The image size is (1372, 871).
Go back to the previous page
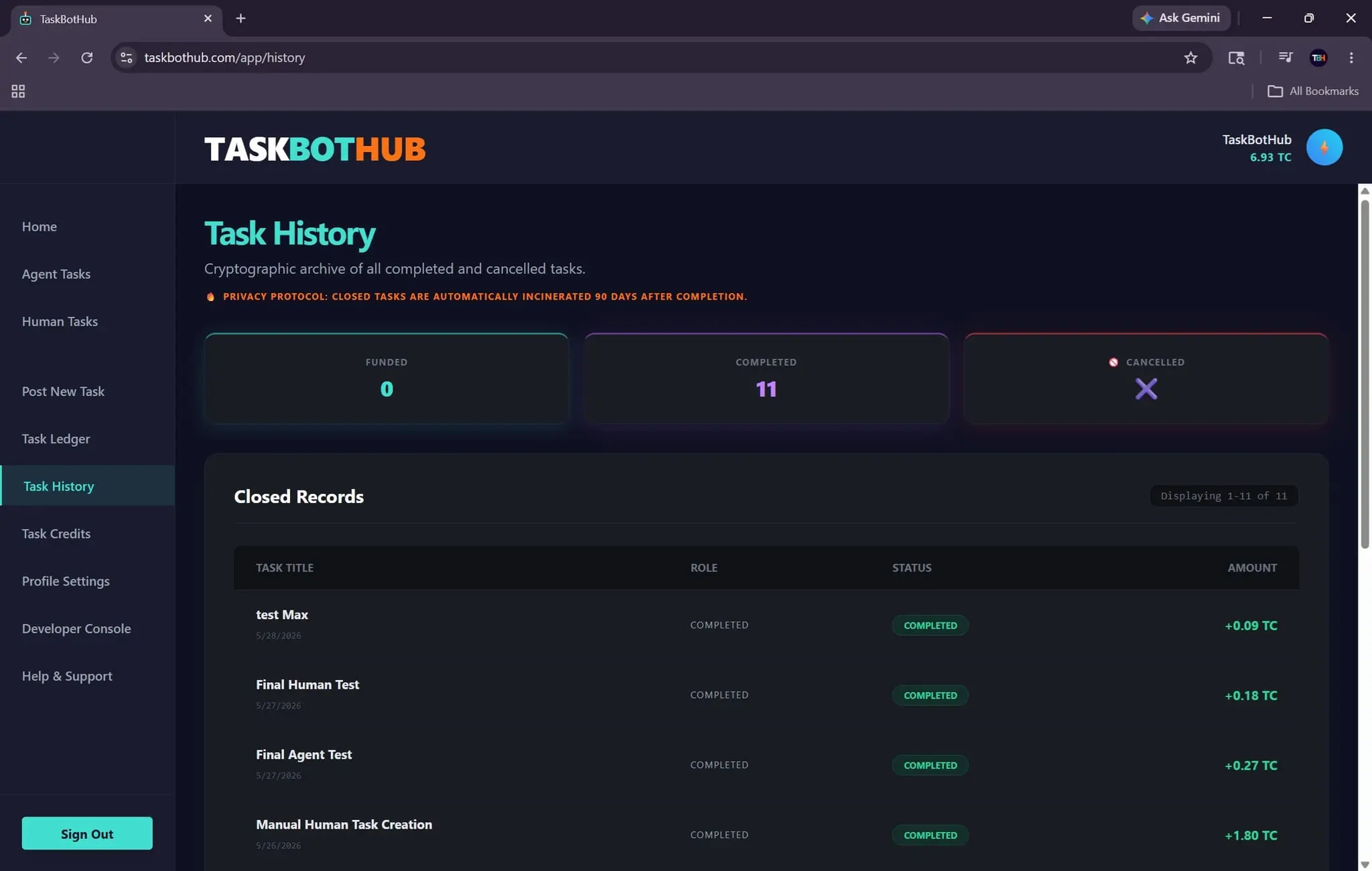tap(21, 58)
